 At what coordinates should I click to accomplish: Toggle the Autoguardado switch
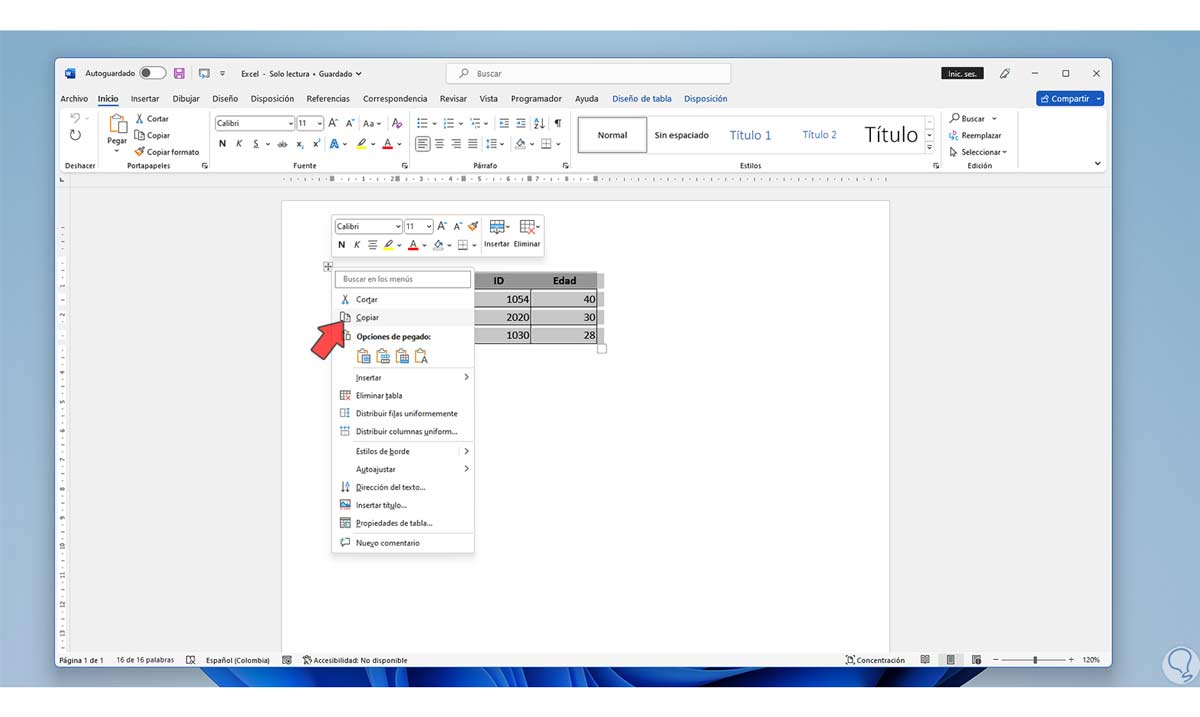click(x=152, y=73)
